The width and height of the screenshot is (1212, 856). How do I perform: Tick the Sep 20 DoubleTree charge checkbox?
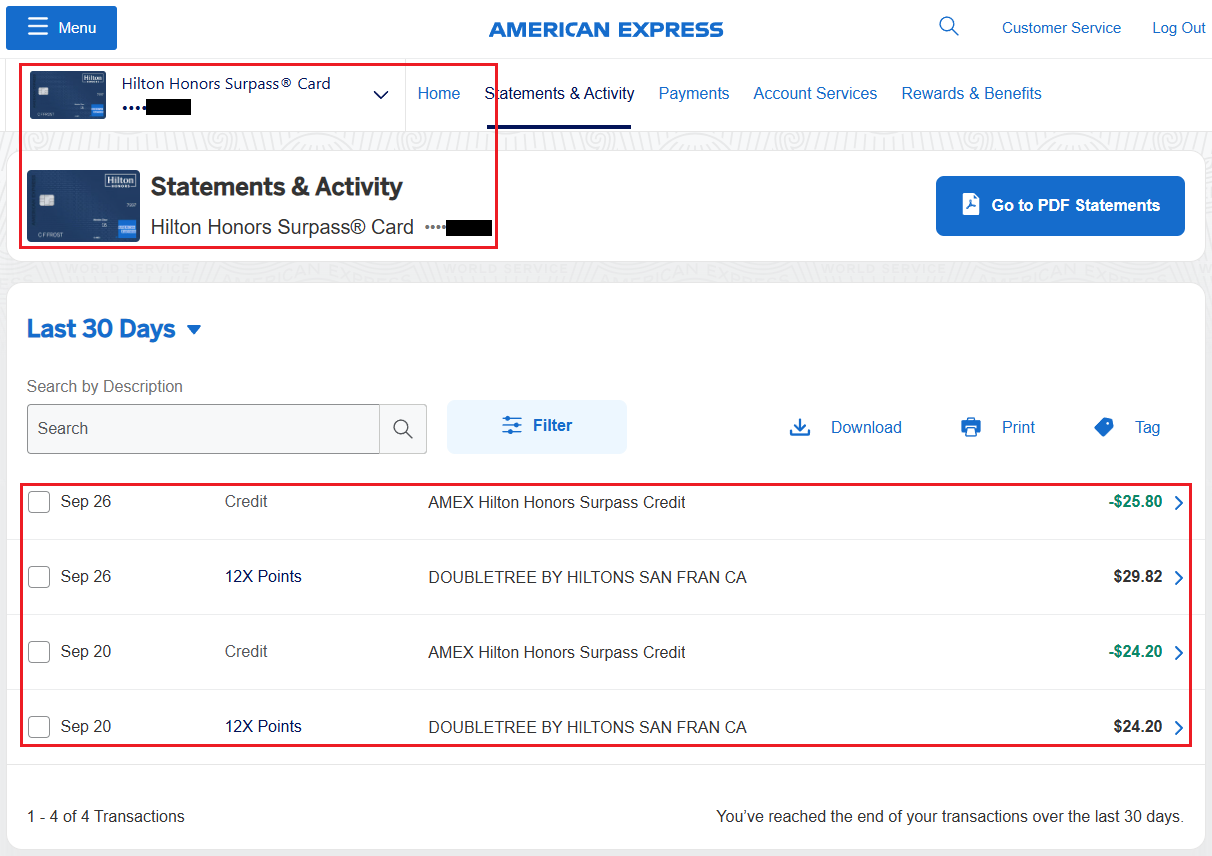[39, 727]
